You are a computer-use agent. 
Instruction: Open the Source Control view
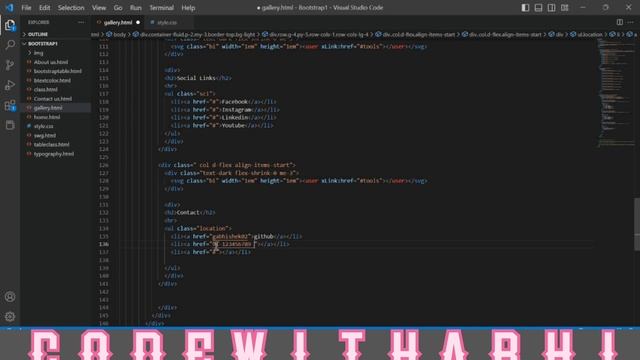(x=10, y=65)
